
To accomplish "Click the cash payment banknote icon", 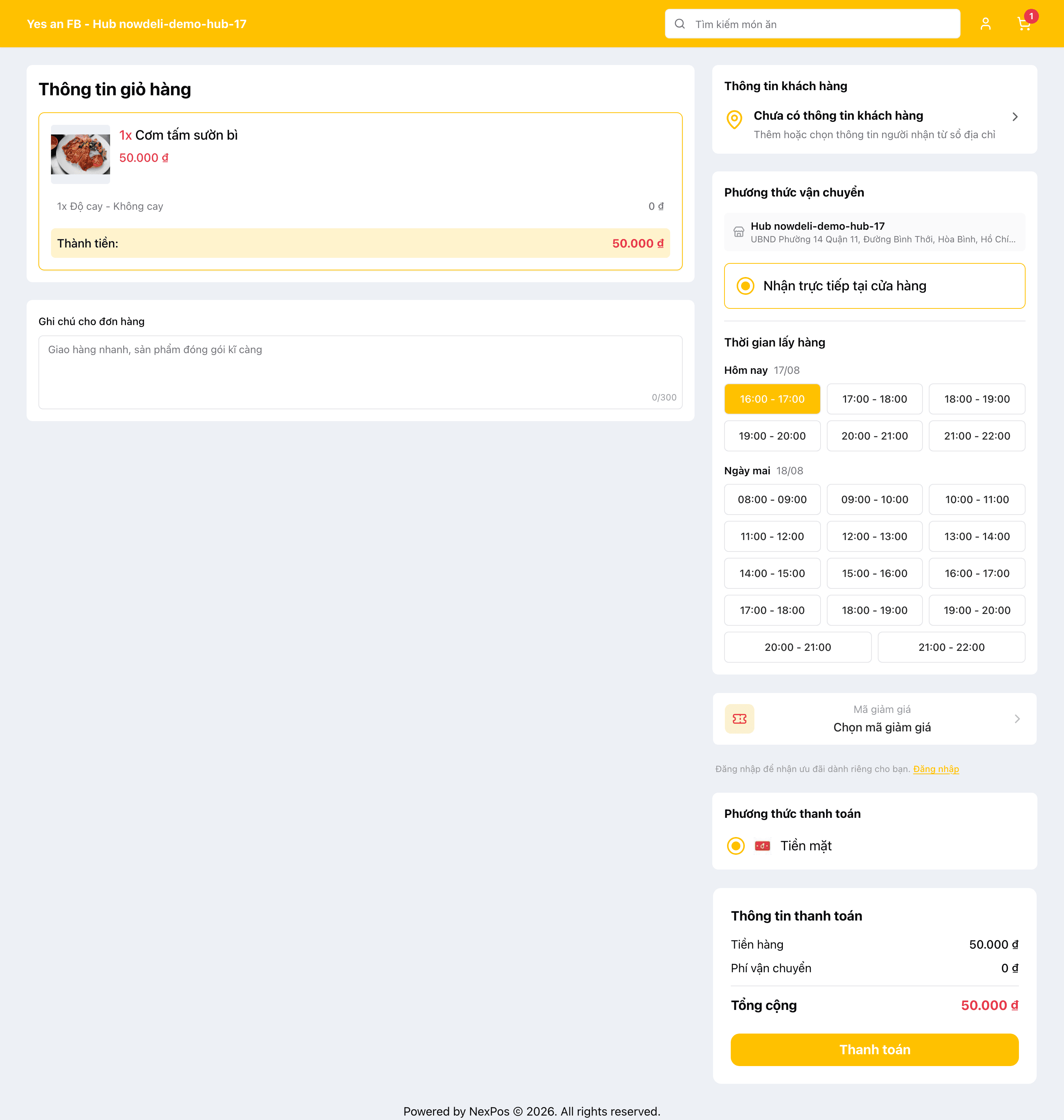I will pos(762,846).
